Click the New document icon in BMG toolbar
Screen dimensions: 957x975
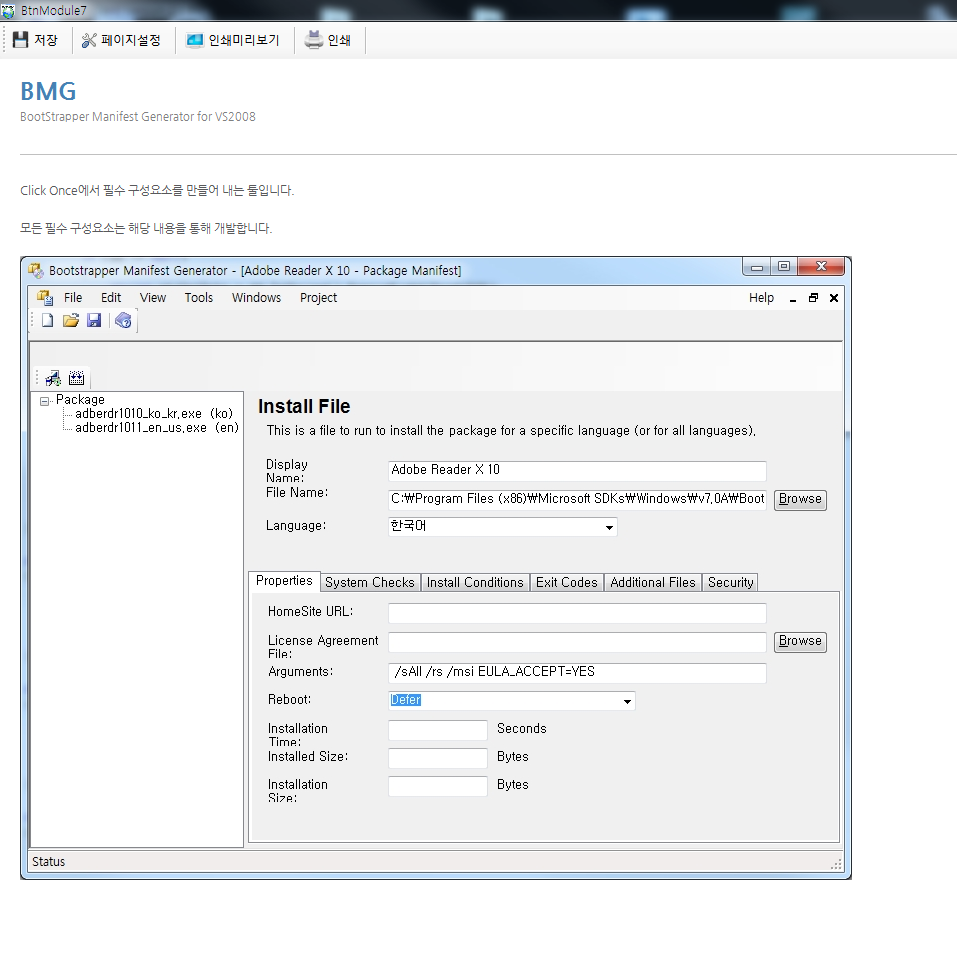click(x=47, y=321)
